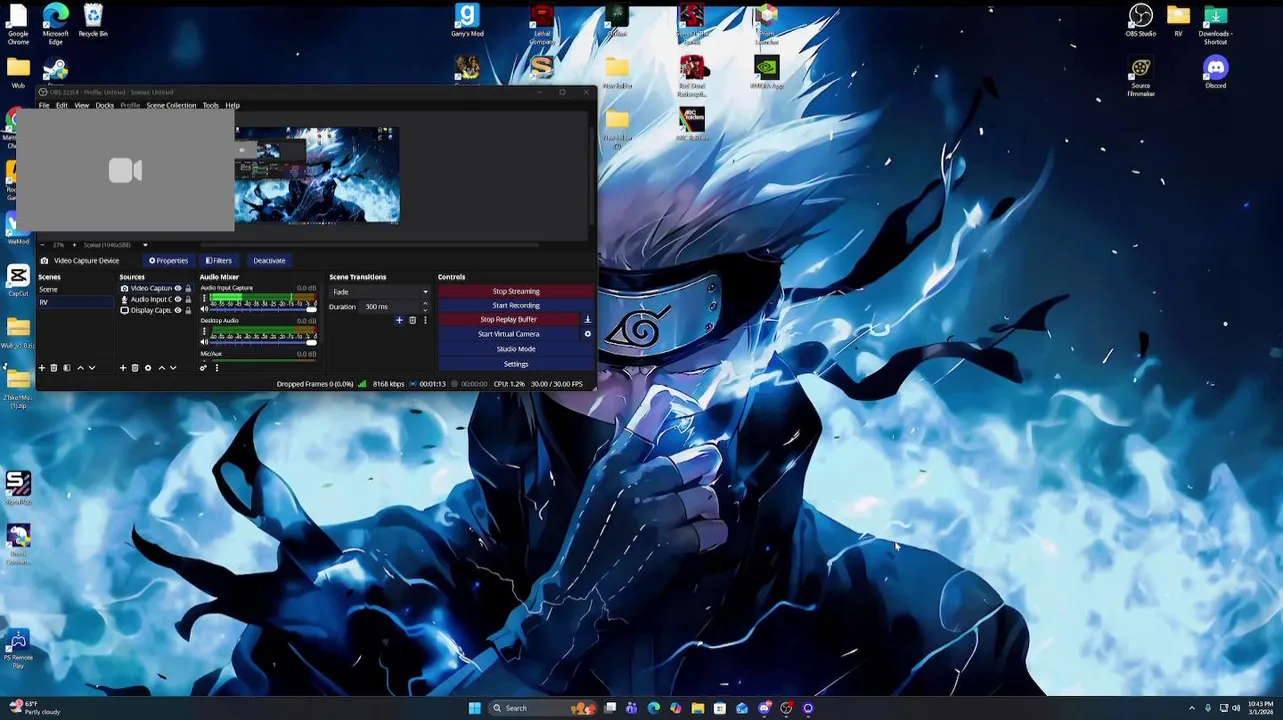Open advanced audio properties gears icon
Image resolution: width=1283 pixels, height=720 pixels.
tap(203, 368)
